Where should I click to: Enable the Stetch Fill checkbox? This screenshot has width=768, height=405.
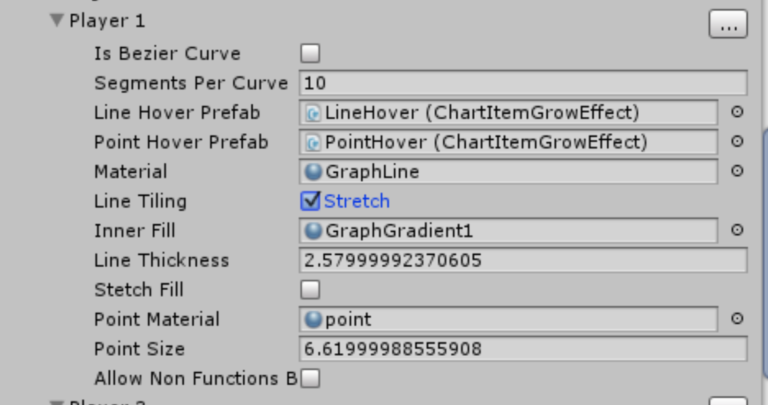point(310,289)
